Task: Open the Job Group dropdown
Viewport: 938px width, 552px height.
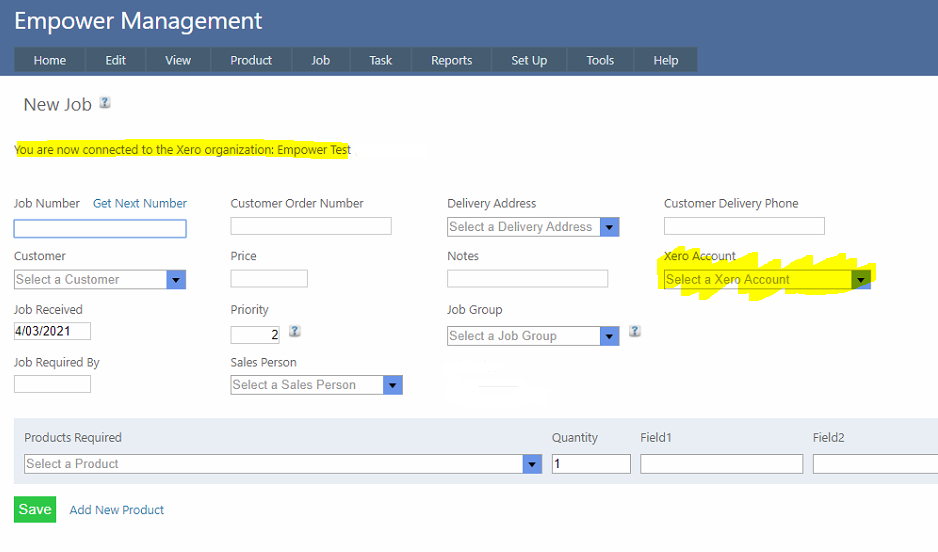Action: point(533,336)
